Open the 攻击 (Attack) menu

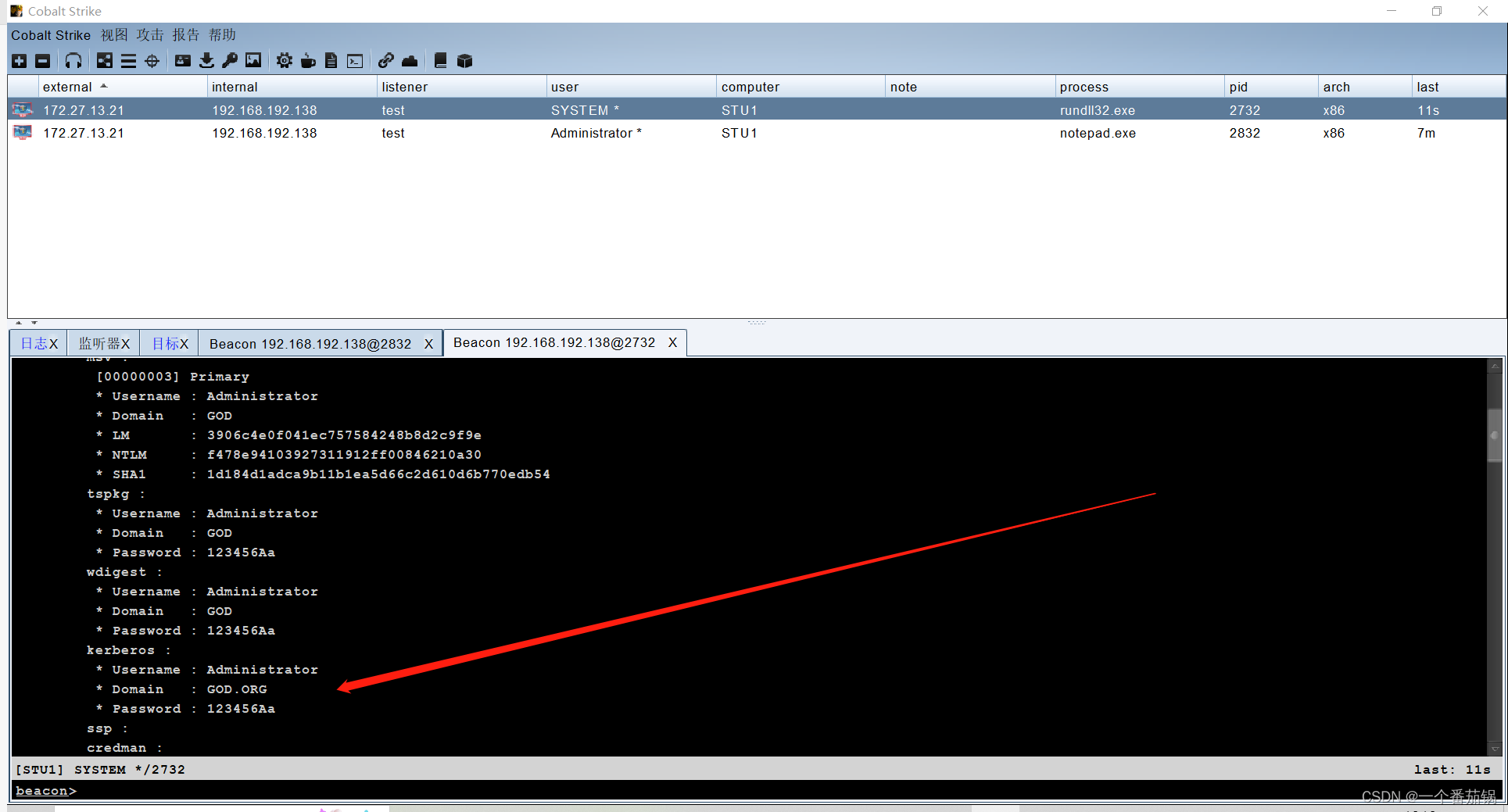[x=150, y=35]
